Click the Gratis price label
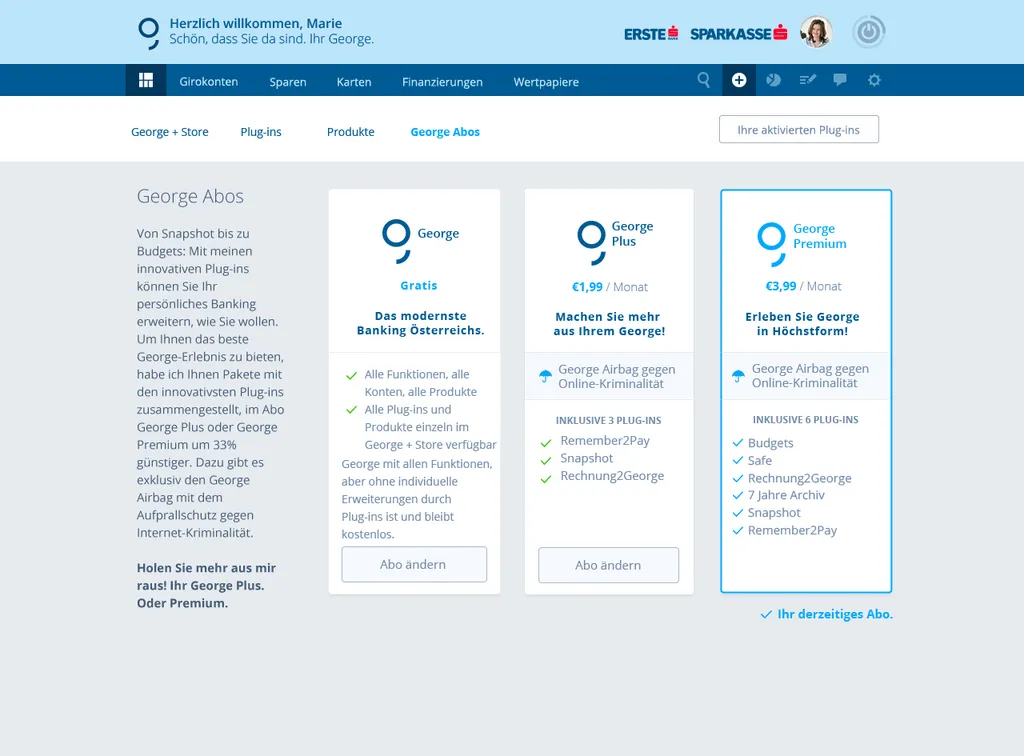1024x756 pixels. (419, 285)
